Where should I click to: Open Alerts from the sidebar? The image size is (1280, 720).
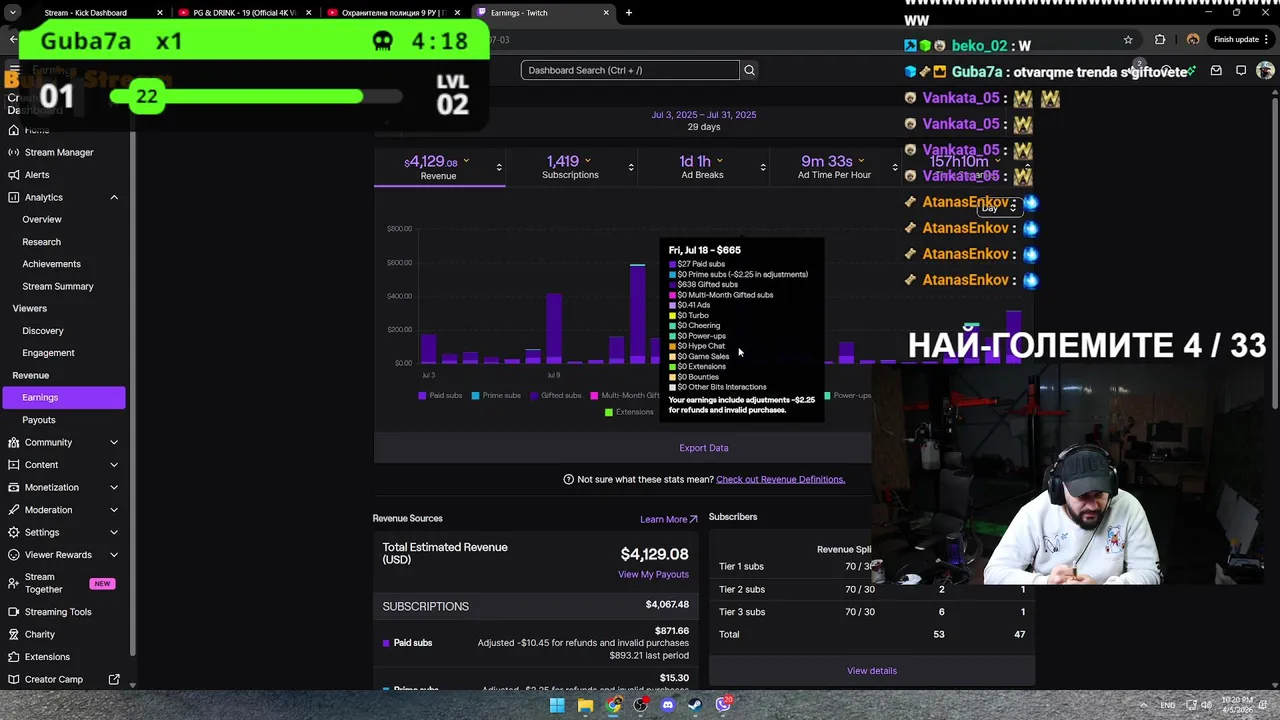(37, 174)
